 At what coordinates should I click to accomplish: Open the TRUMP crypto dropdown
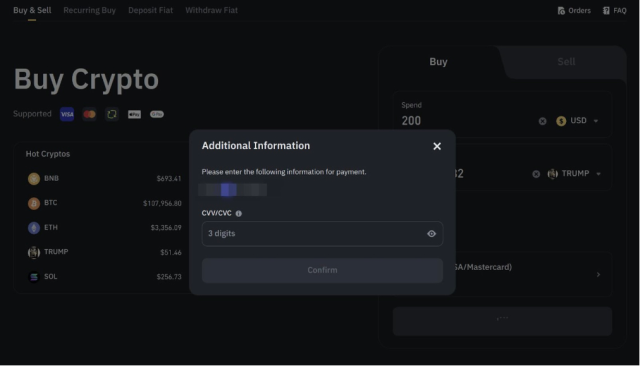tap(574, 174)
